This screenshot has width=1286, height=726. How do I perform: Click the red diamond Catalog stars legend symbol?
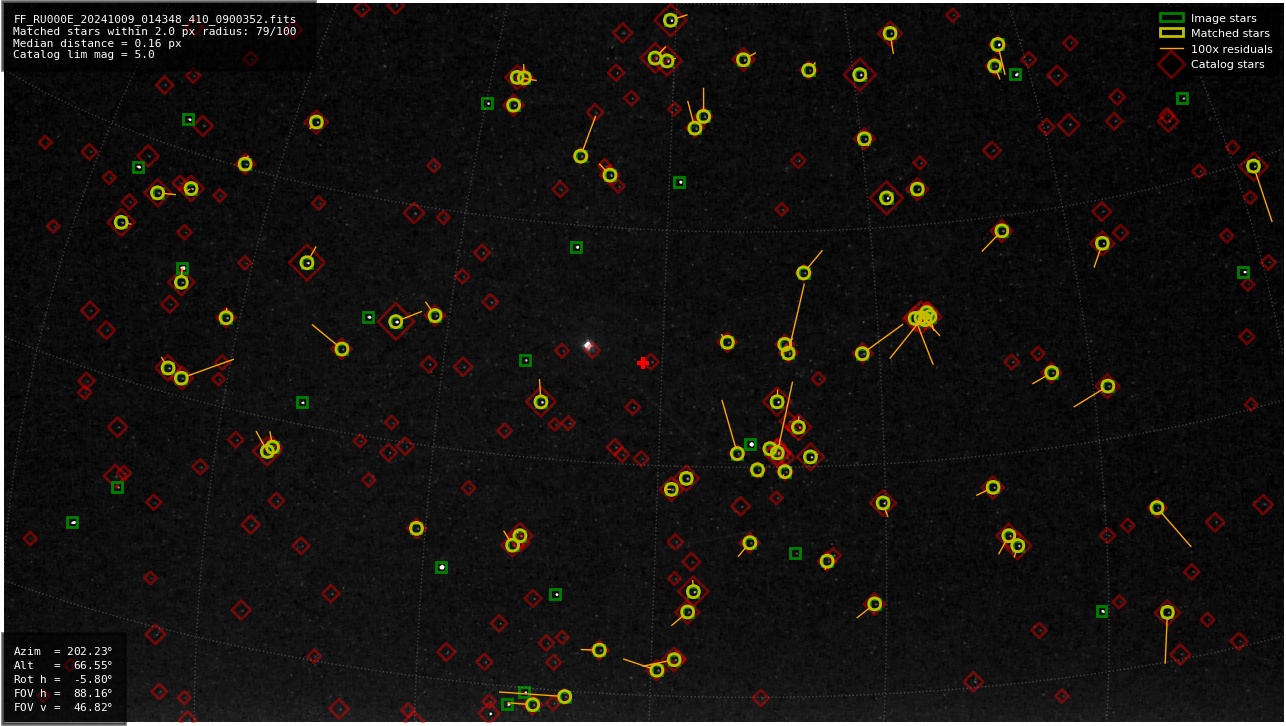pyautogui.click(x=1171, y=64)
